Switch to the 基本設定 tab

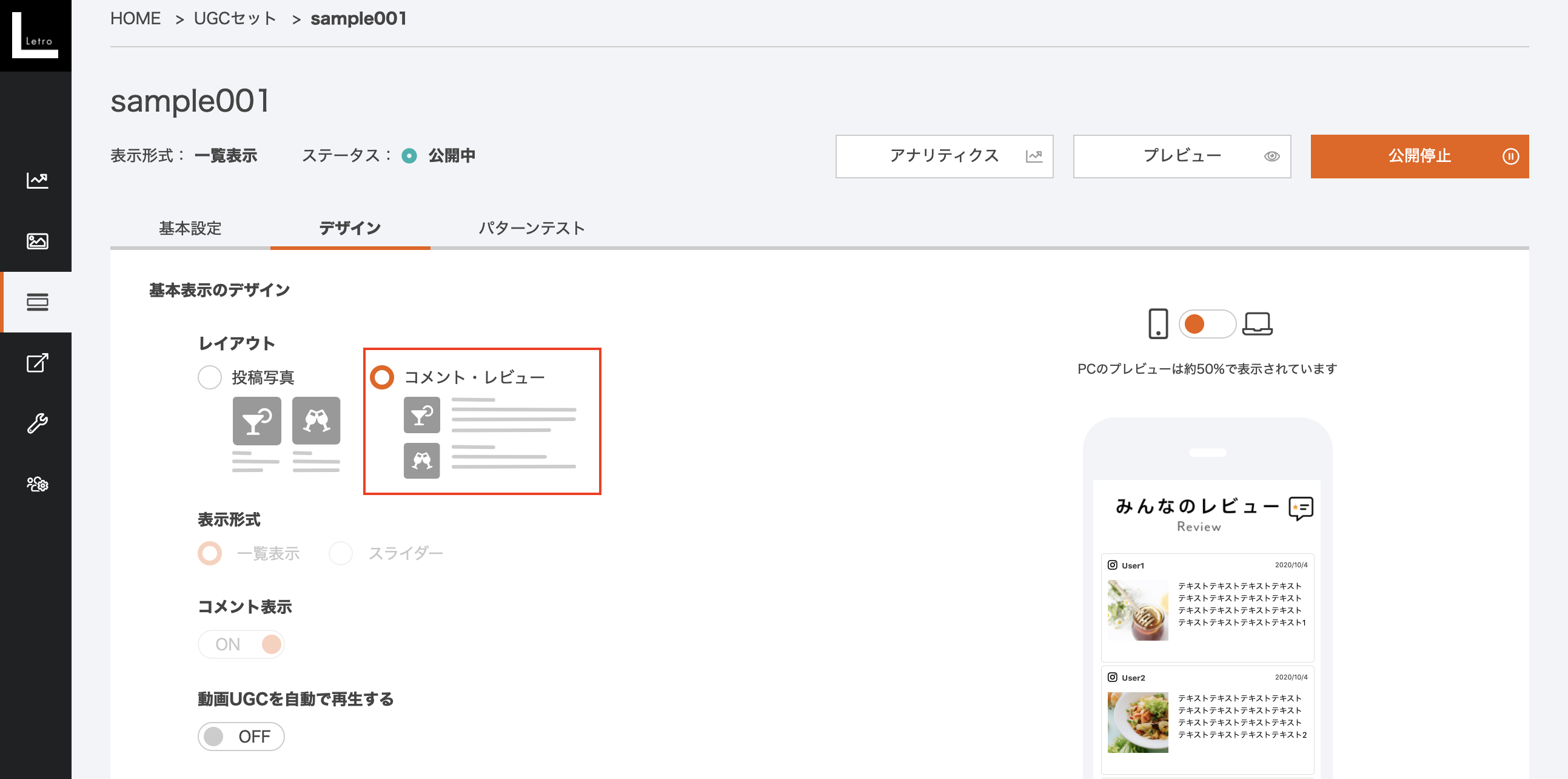coord(190,228)
